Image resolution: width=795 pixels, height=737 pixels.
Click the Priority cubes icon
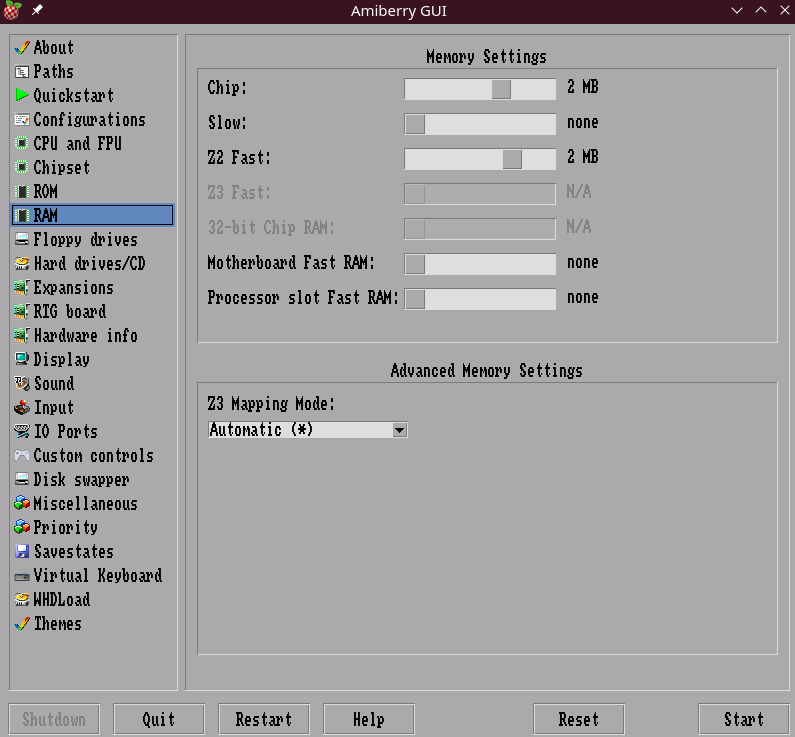pos(22,528)
